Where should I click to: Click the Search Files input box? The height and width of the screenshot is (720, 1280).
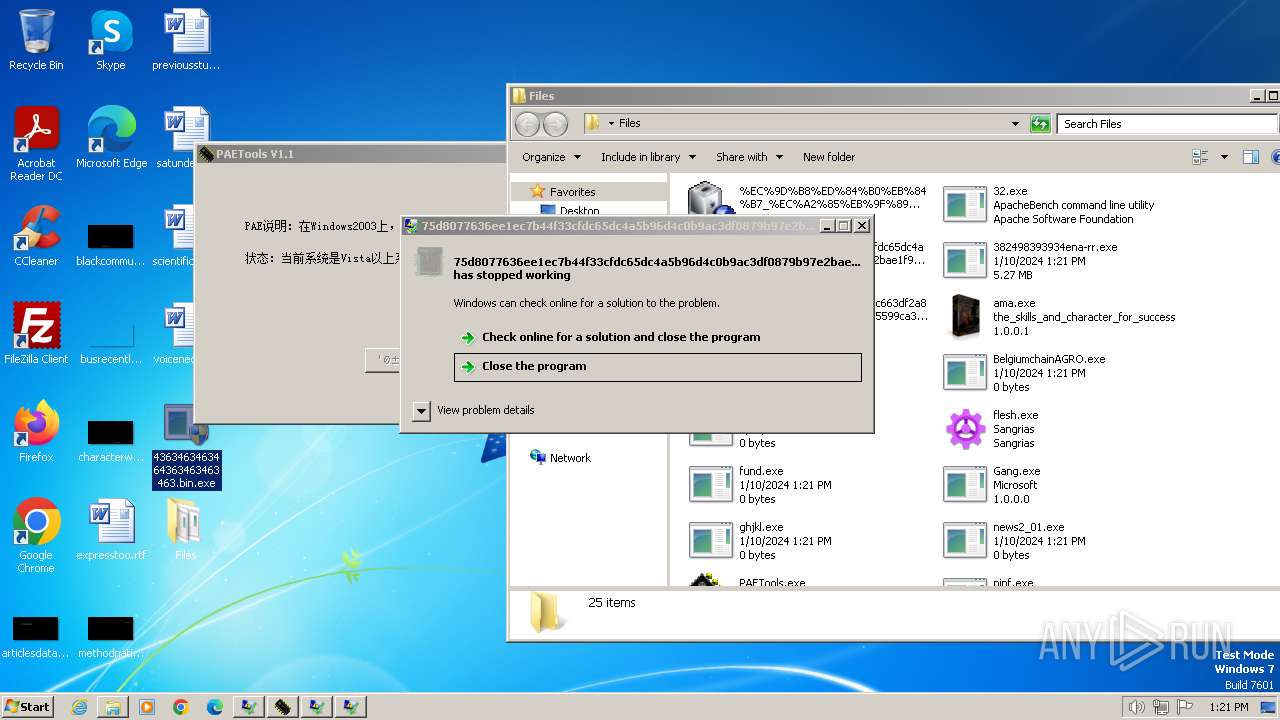coord(1166,124)
